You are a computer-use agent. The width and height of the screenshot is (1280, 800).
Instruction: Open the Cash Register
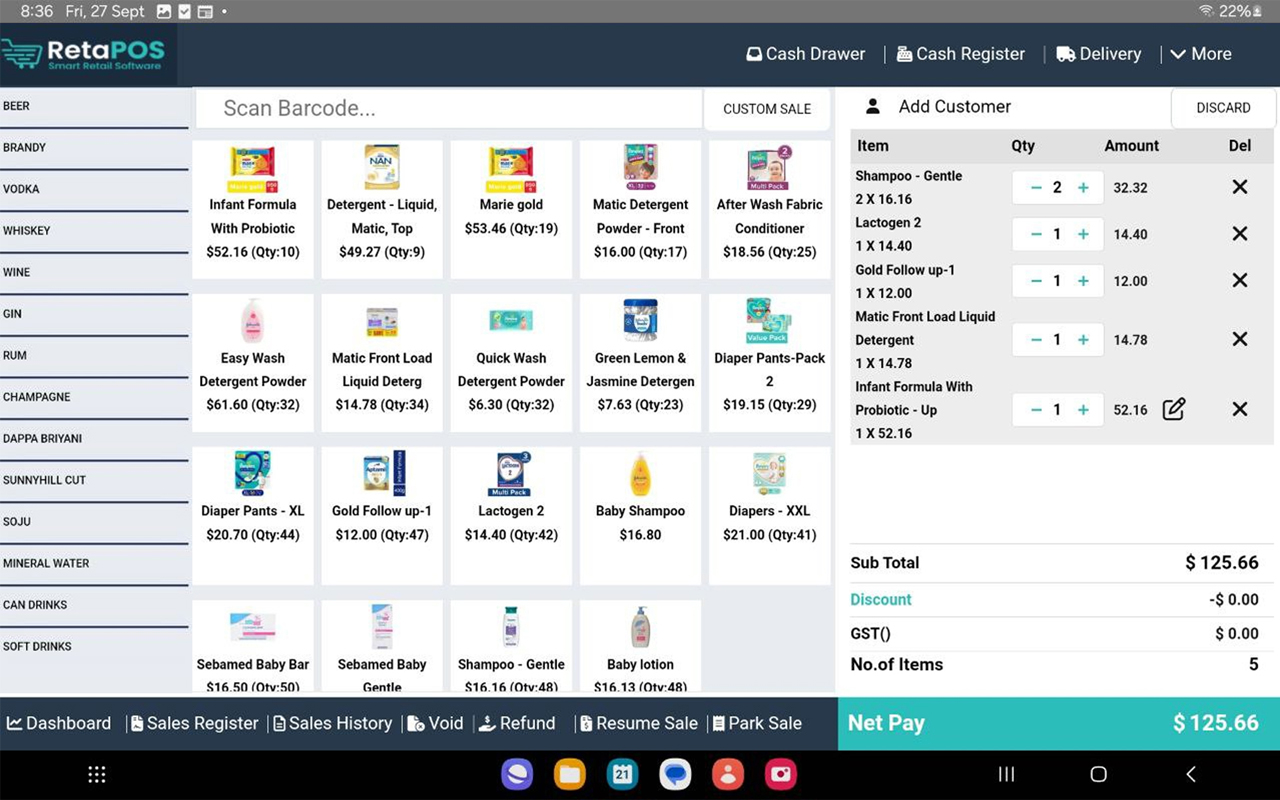960,54
